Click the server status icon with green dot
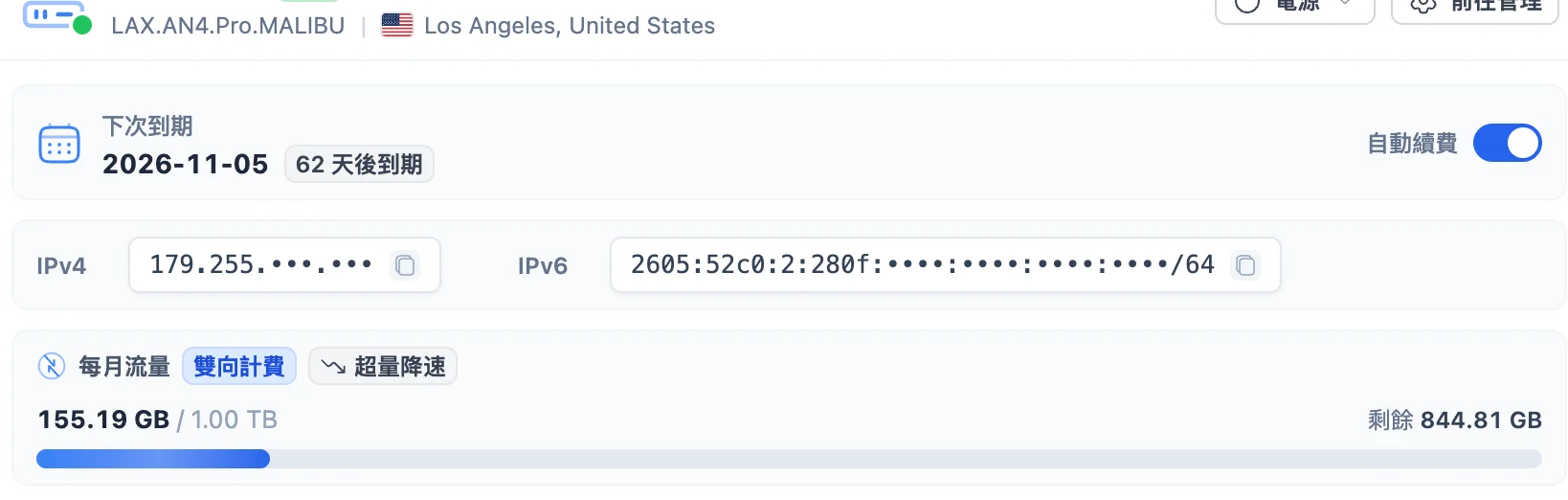The height and width of the screenshot is (500, 1568). (56, 16)
